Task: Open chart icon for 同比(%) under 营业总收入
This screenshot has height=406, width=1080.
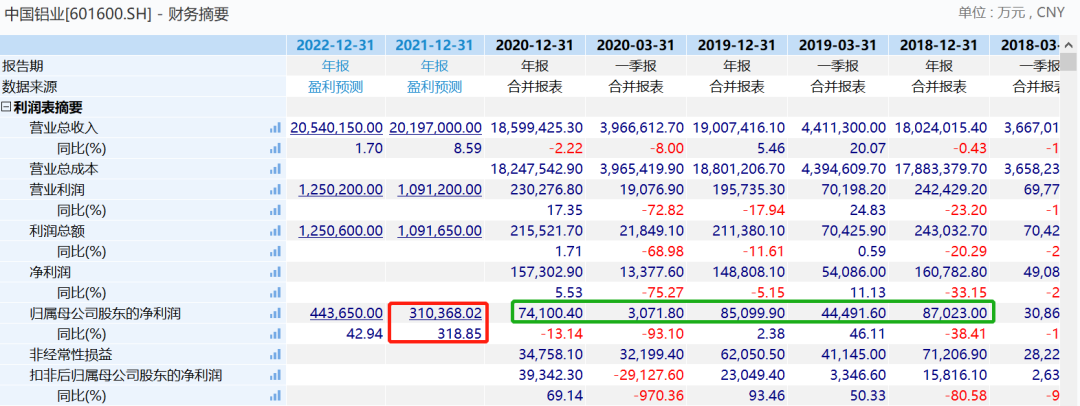Action: tap(276, 148)
